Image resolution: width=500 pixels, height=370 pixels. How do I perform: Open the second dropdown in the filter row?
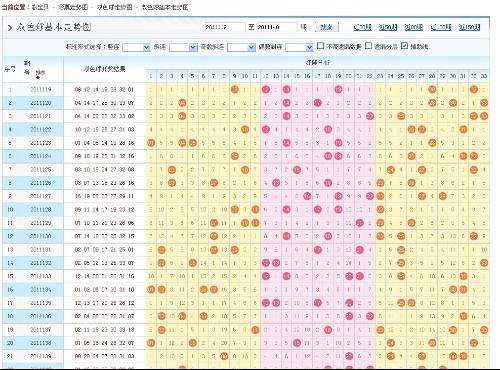click(x=183, y=47)
